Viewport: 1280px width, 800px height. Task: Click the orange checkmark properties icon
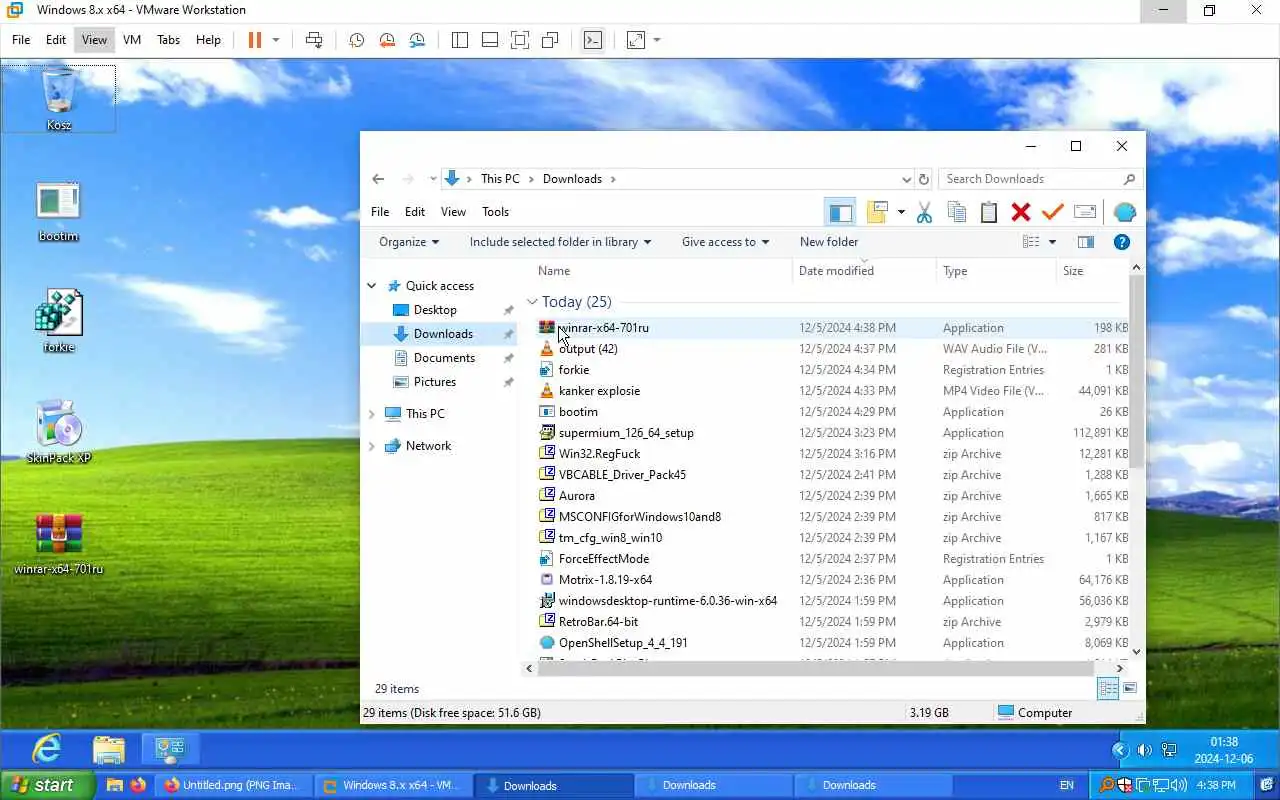click(x=1052, y=212)
